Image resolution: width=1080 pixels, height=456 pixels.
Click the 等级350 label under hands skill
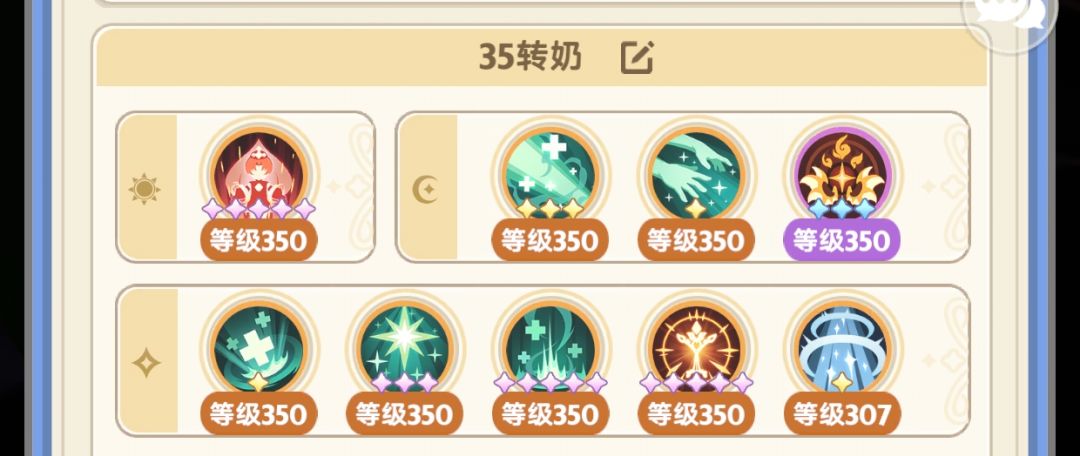pyautogui.click(x=696, y=240)
